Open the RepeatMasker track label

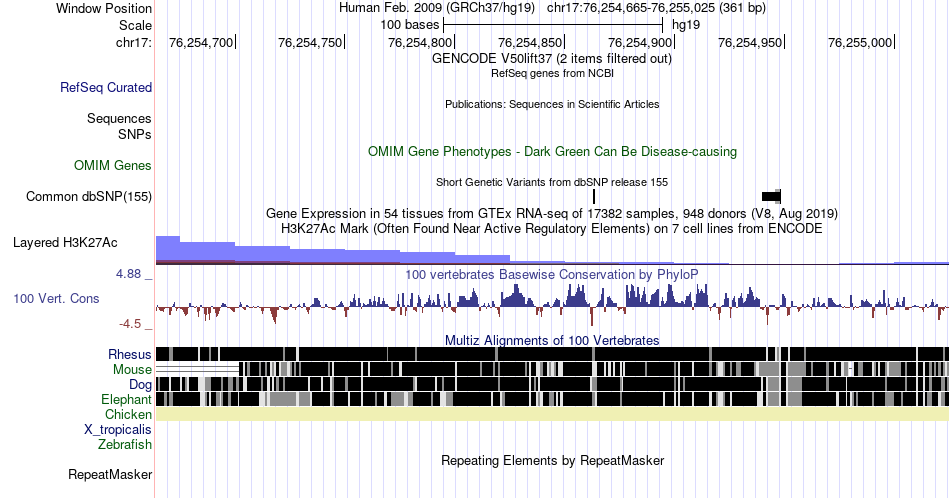point(110,474)
